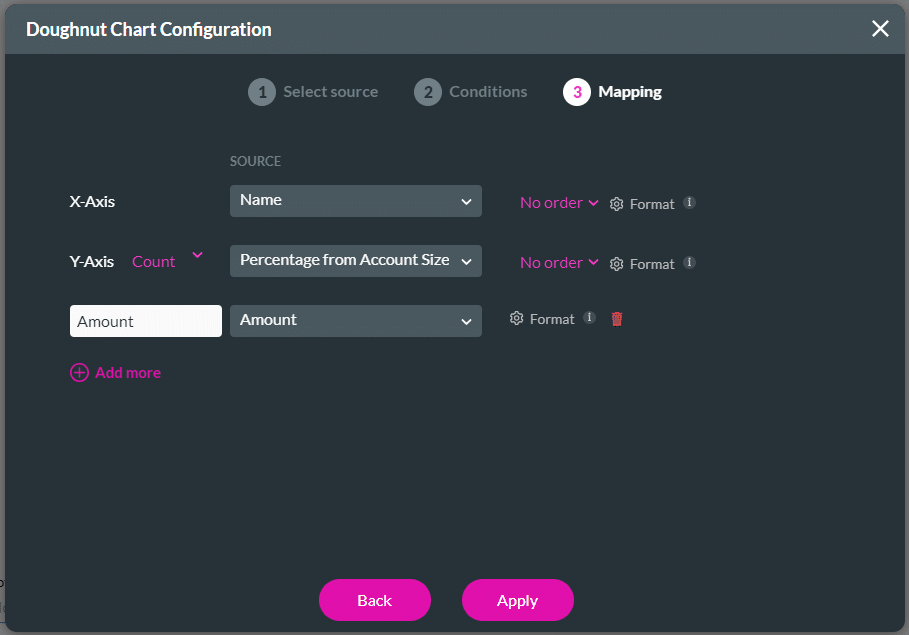The image size is (909, 635).
Task: Open the X-Axis Name source dropdown
Action: pos(355,201)
